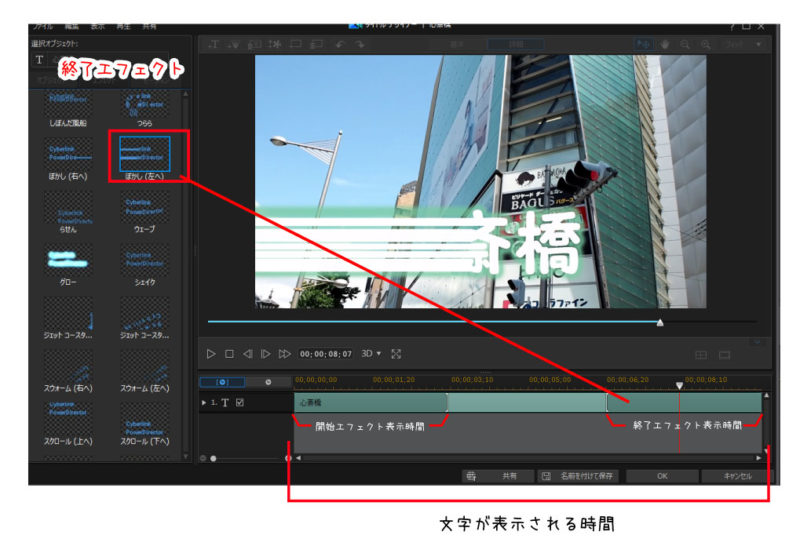Step to the next frame
This screenshot has height=557, width=800.
tap(265, 354)
